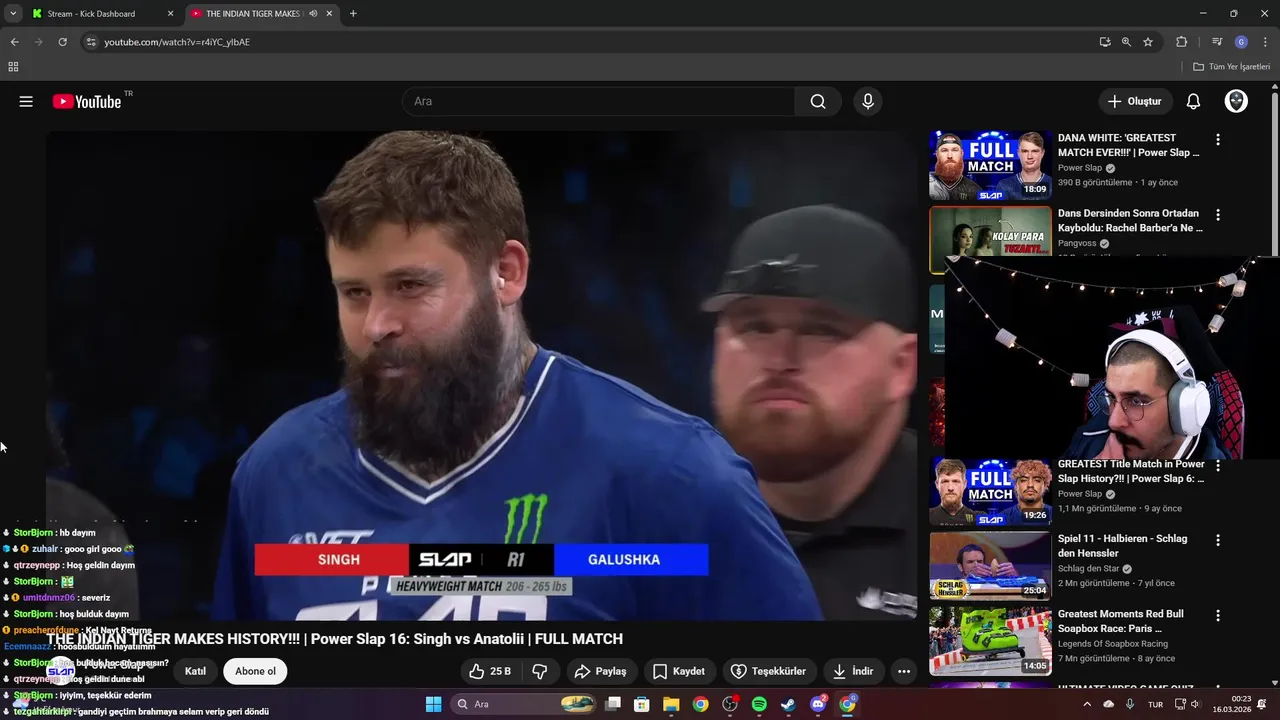Dislike the video with thumbs down
1280x720 pixels.
pos(540,671)
